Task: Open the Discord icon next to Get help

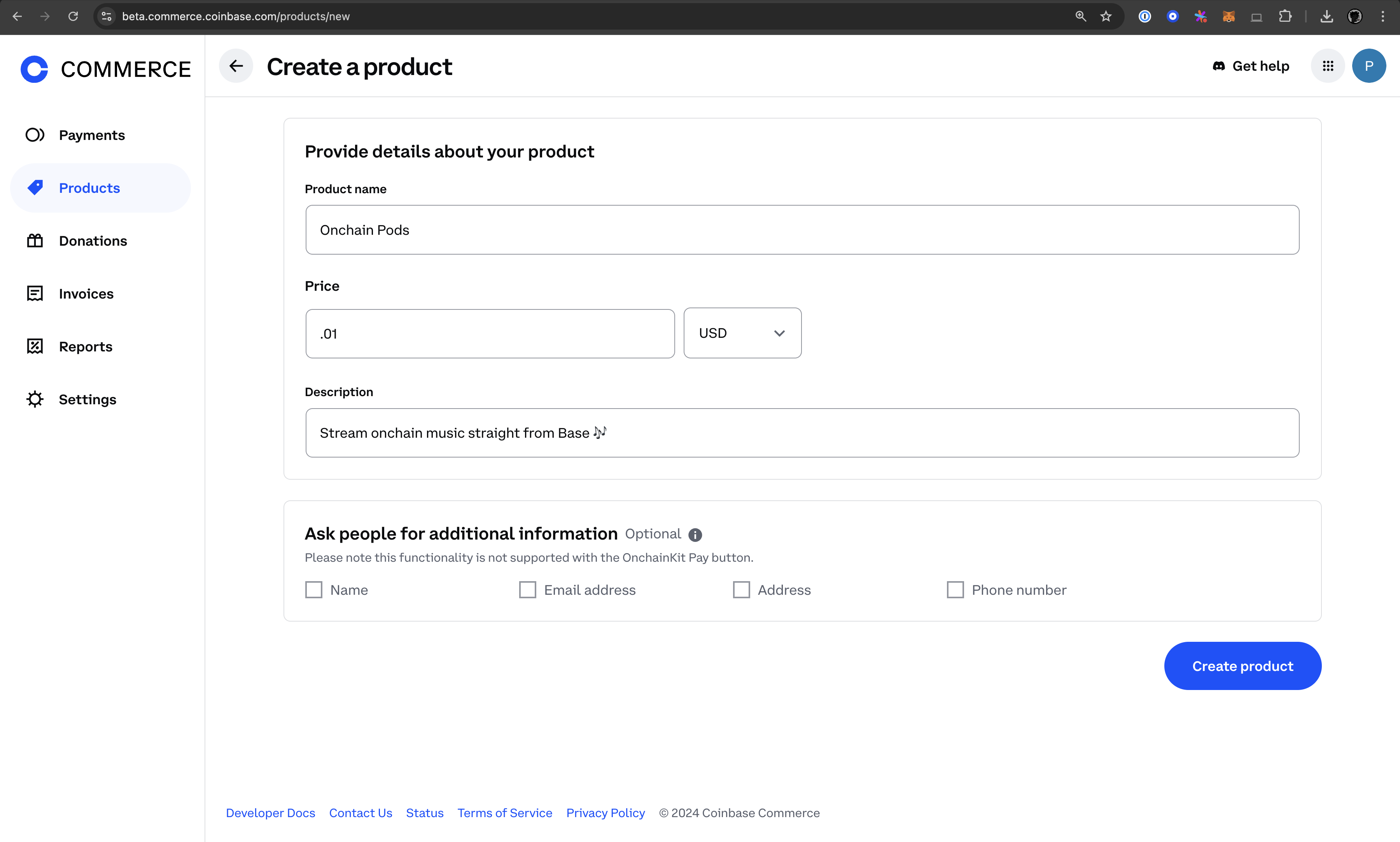Action: pos(1218,66)
